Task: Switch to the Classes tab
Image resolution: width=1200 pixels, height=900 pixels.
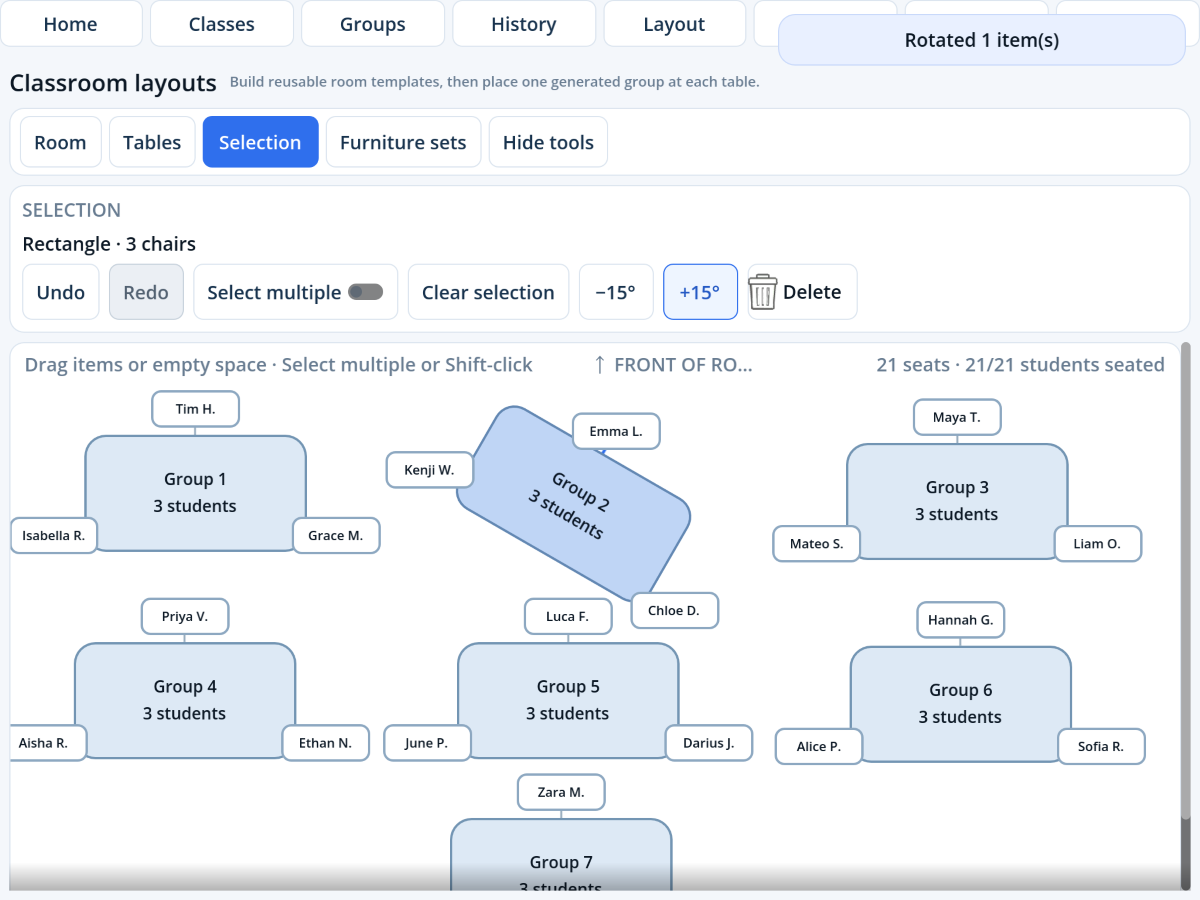Action: coord(222,24)
